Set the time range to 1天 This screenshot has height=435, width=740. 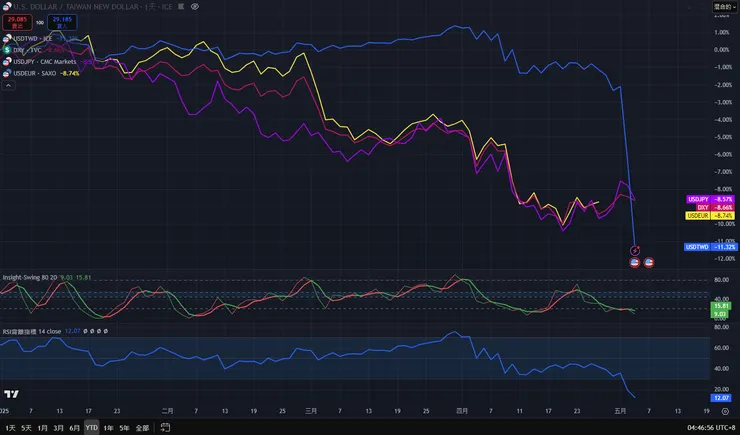10,428
